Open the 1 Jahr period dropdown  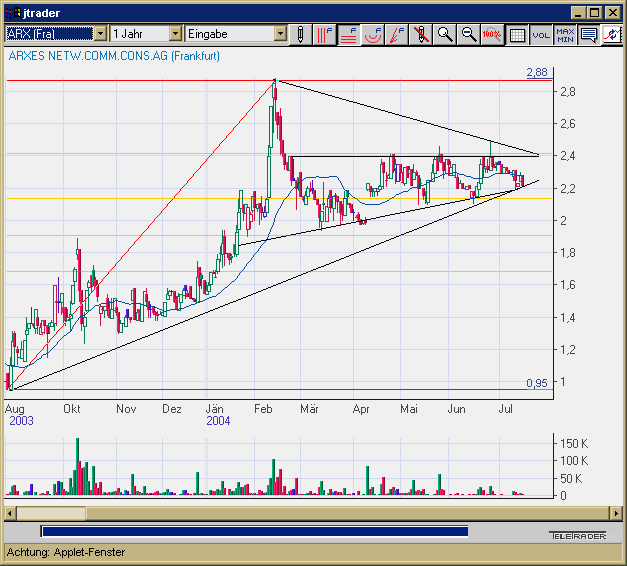[x=175, y=34]
